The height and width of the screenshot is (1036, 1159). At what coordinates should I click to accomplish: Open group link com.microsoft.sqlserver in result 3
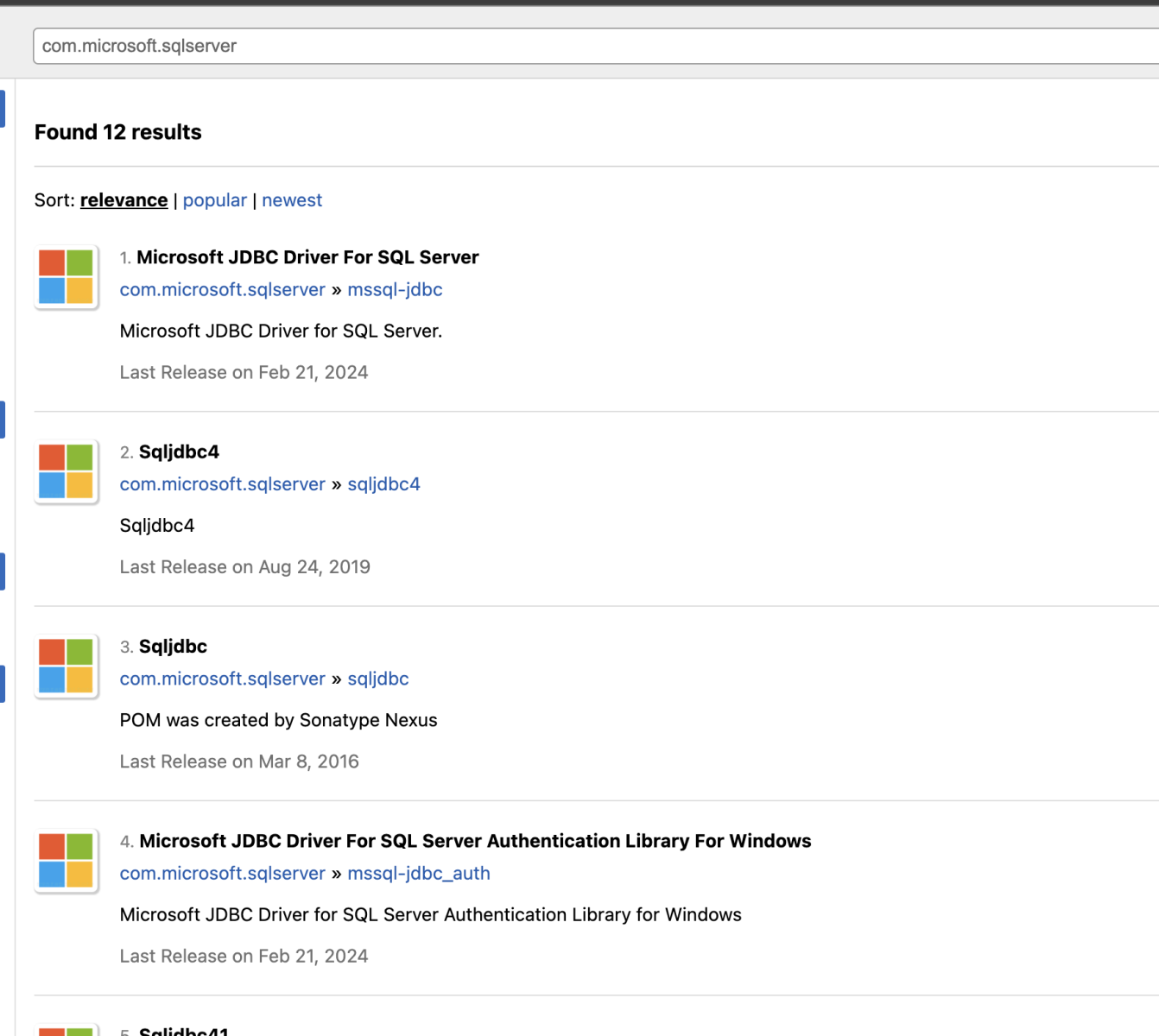pyautogui.click(x=223, y=679)
